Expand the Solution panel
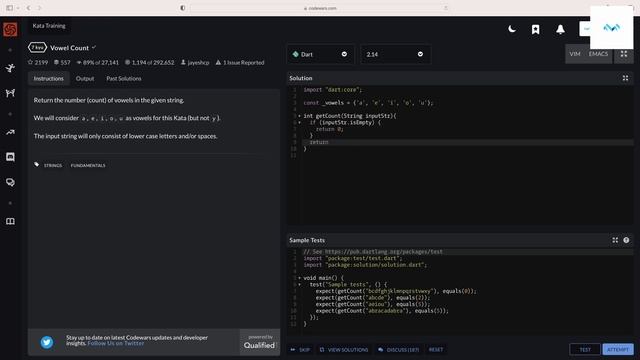640x360 pixels. click(625, 78)
